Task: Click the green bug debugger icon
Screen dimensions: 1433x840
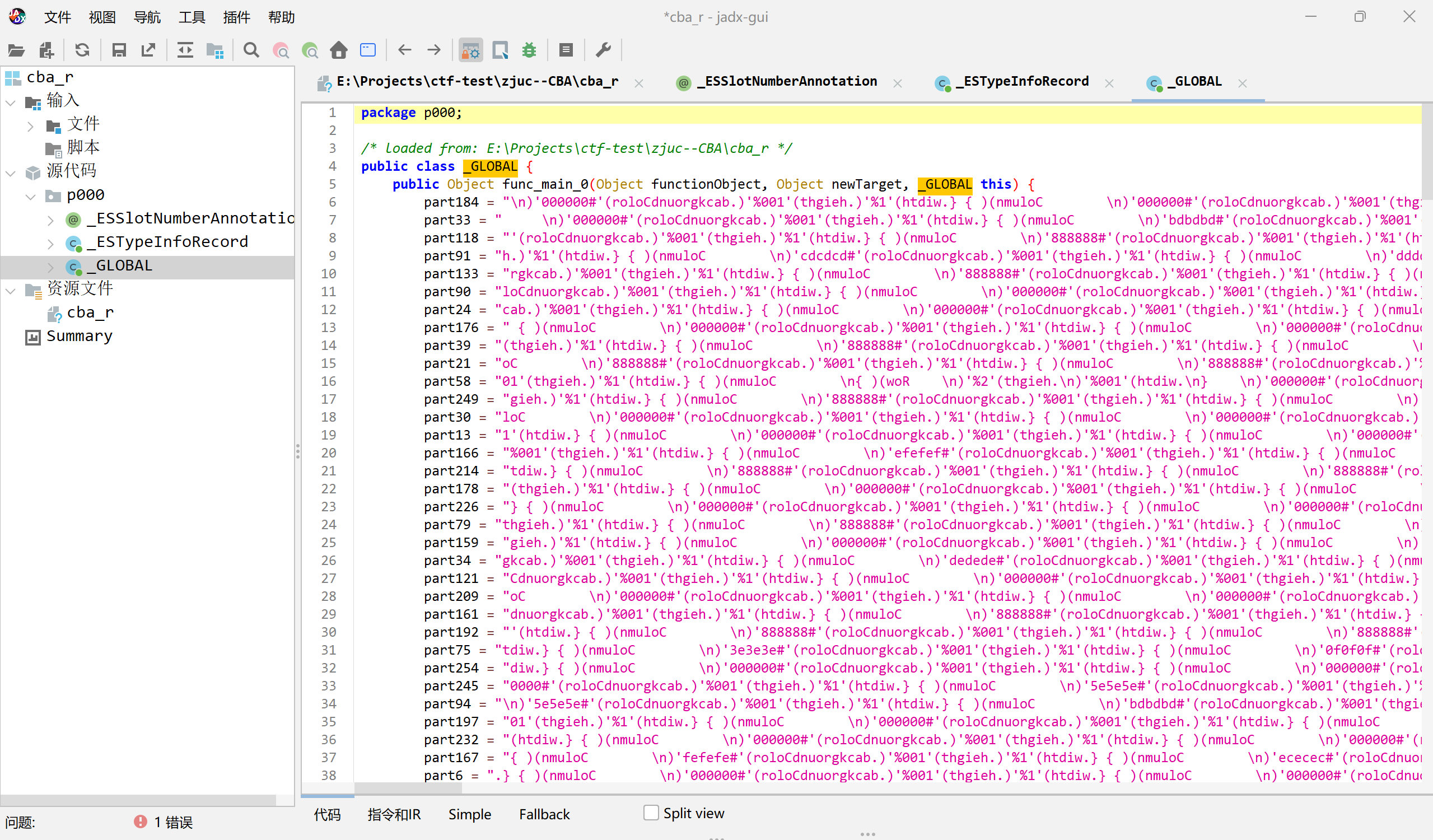Action: point(529,50)
